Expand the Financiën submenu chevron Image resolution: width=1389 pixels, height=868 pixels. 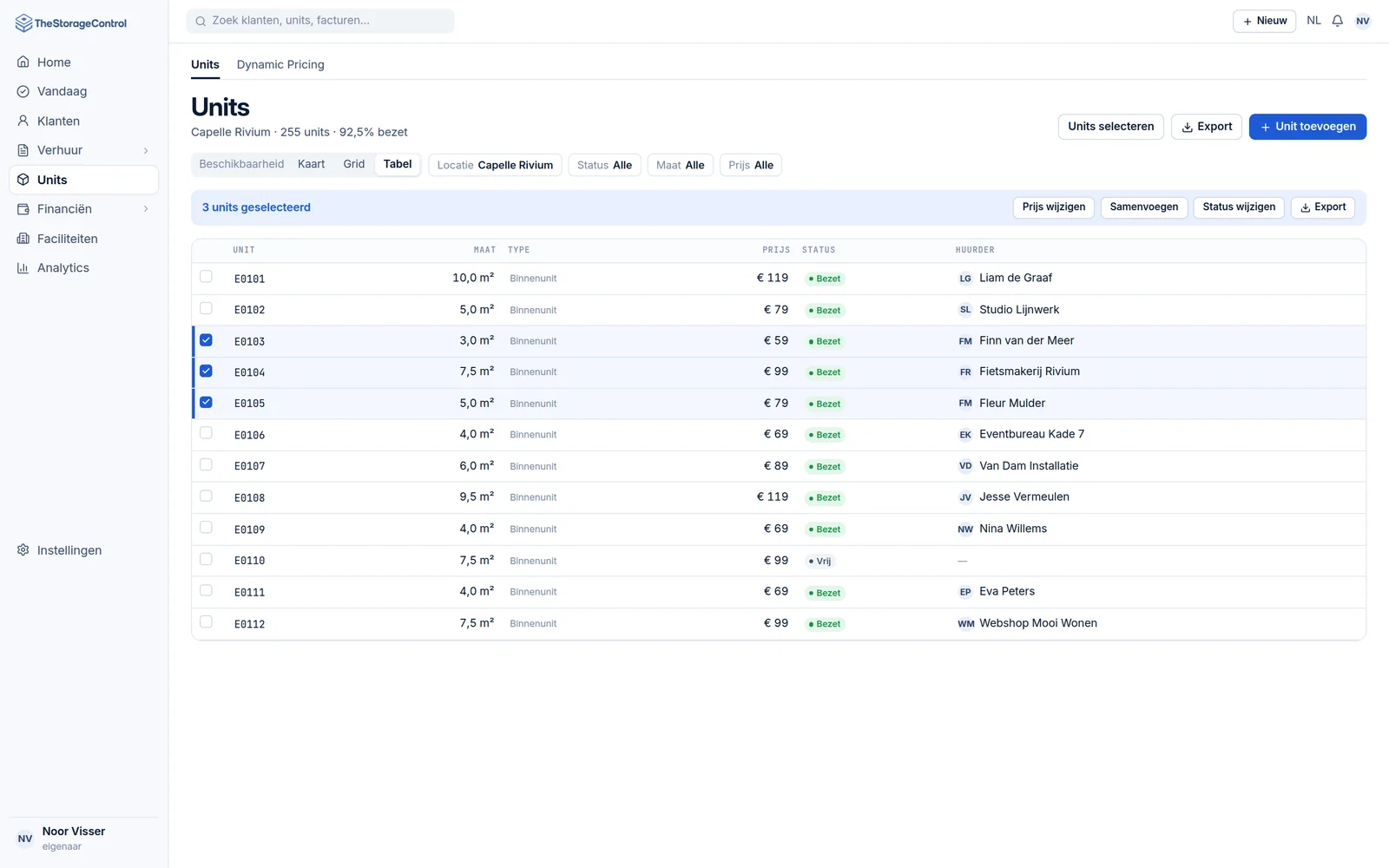pos(146,209)
